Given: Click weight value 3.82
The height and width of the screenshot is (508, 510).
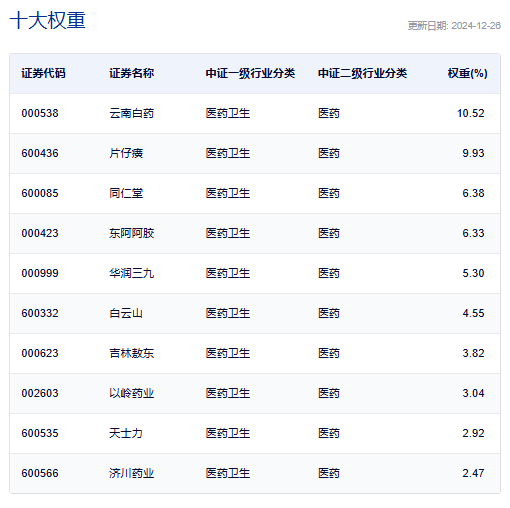Looking at the screenshot, I should click(x=473, y=353).
